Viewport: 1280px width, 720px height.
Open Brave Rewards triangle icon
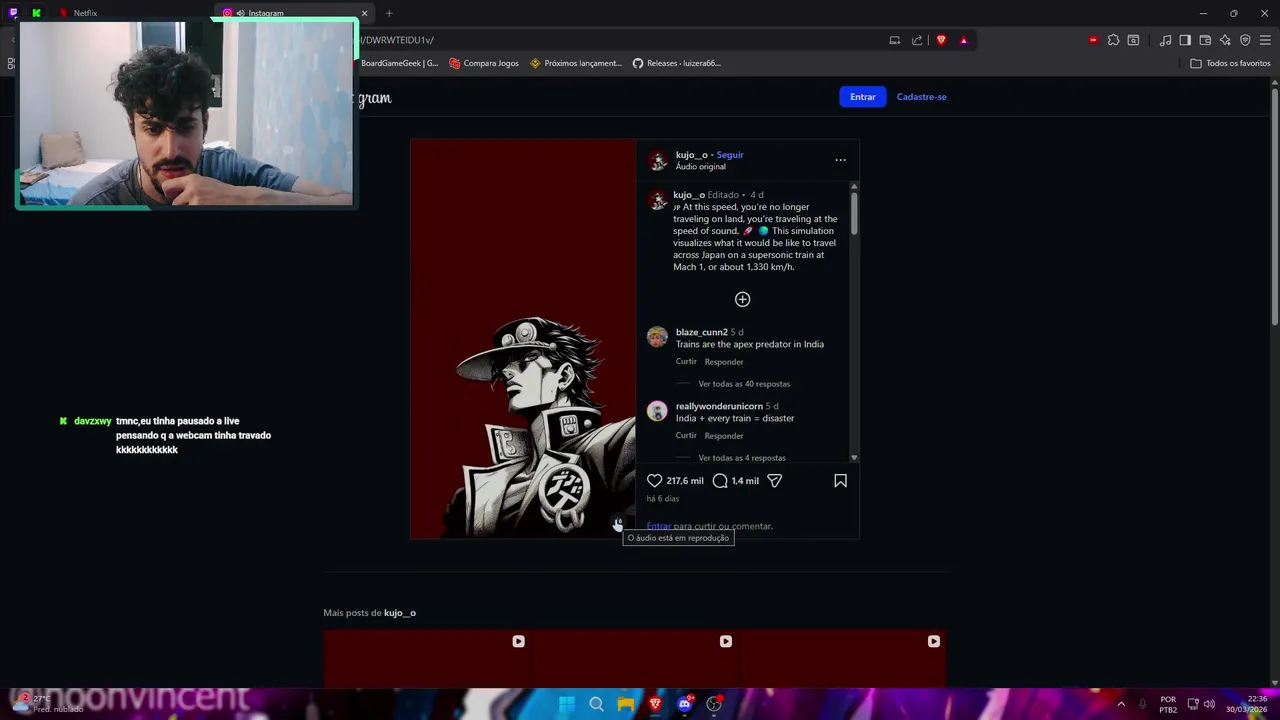pyautogui.click(x=963, y=40)
